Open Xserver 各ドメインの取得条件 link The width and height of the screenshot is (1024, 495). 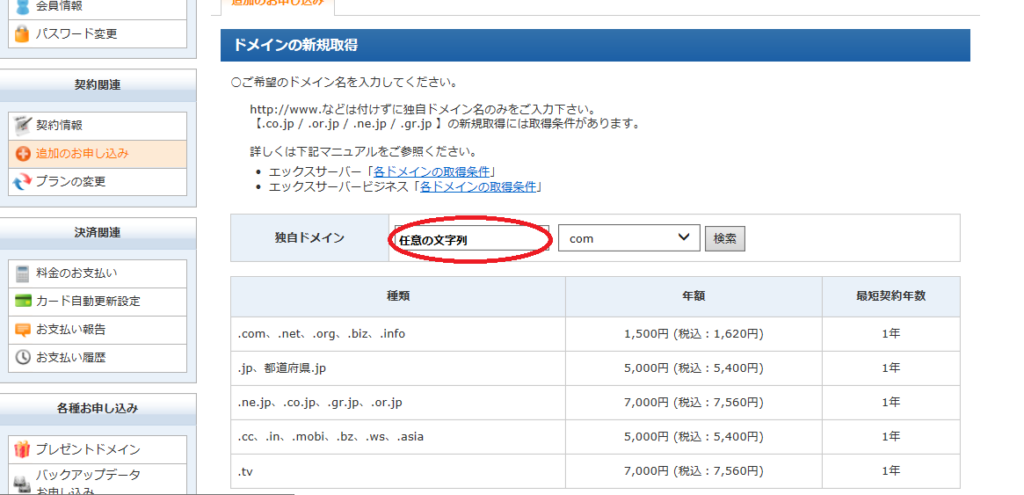(x=433, y=172)
